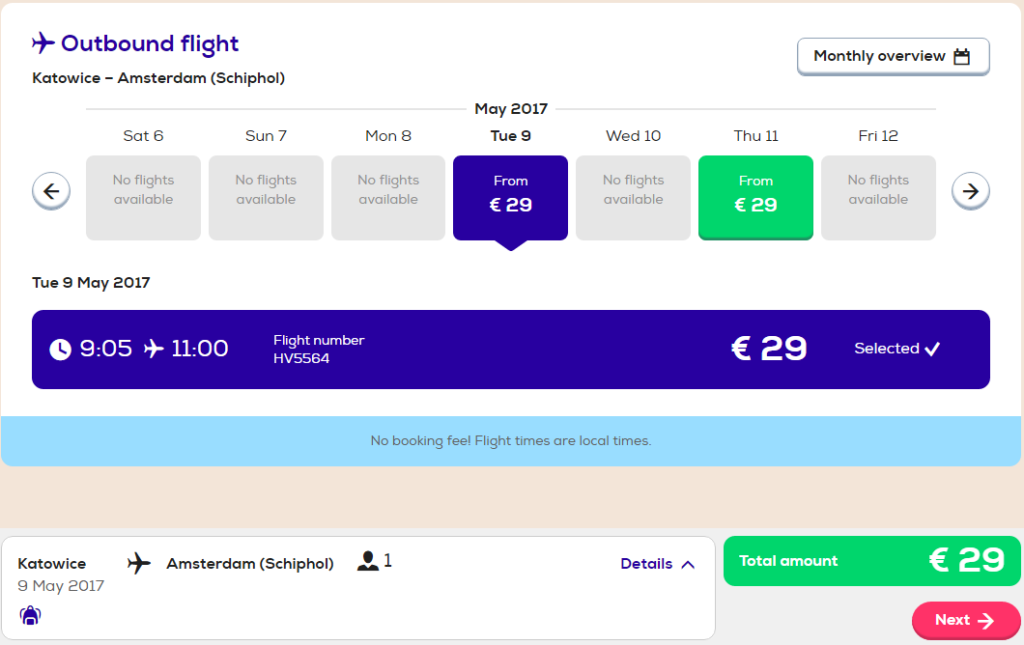Click the 9:05 to 11:00 flight row
Viewport: 1024px width, 645px height.
pos(511,349)
